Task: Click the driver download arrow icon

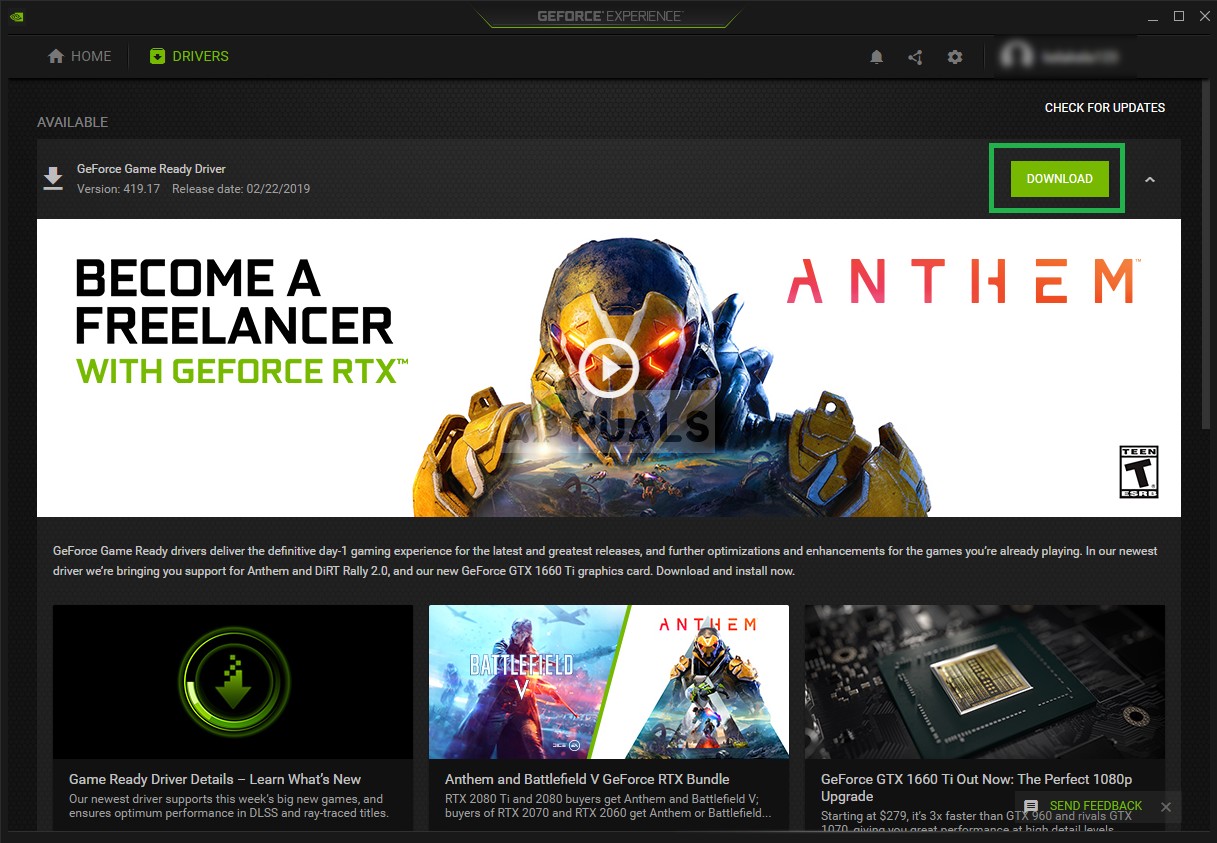Action: (x=52, y=178)
